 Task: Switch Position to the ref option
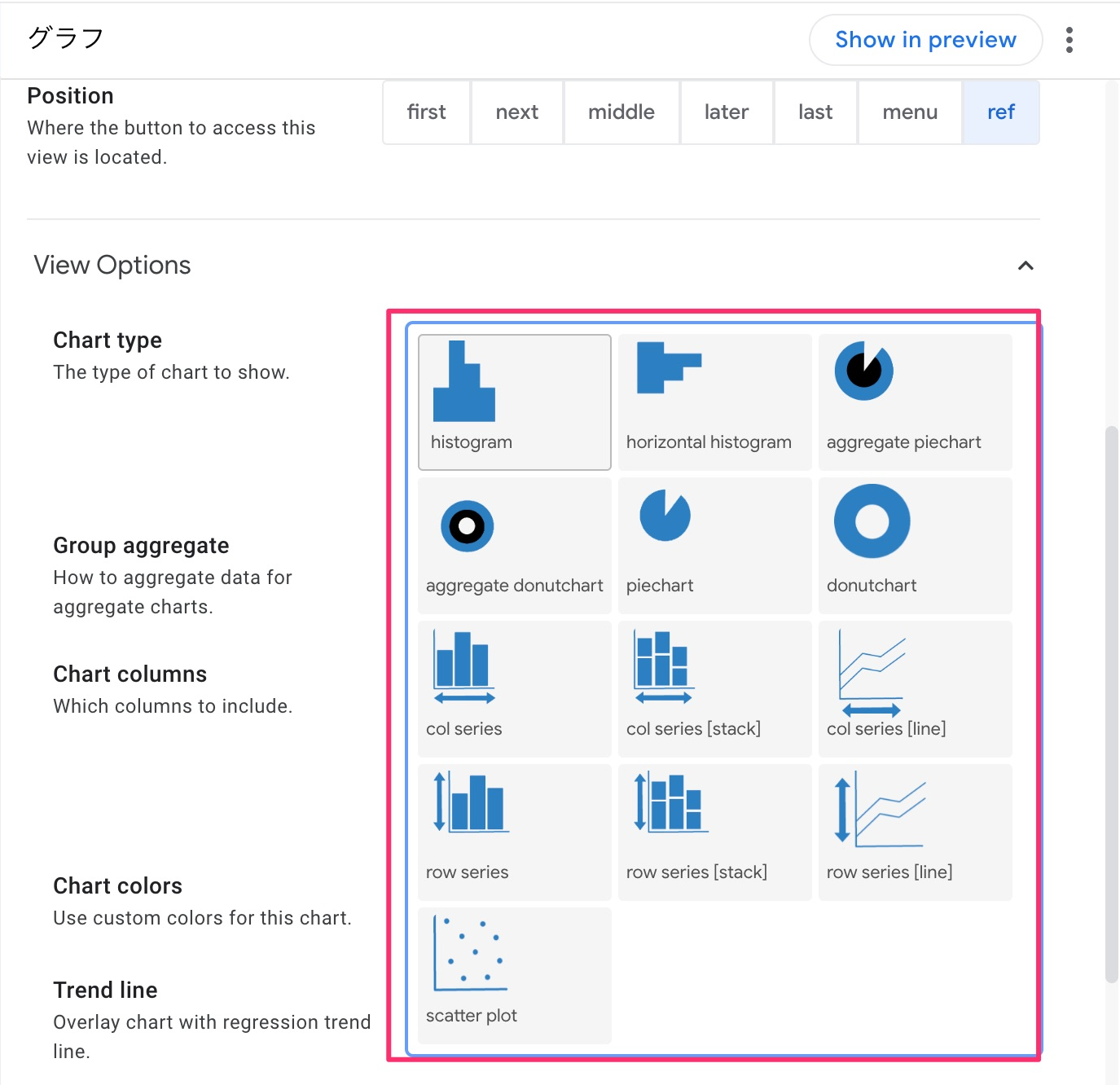click(1000, 112)
